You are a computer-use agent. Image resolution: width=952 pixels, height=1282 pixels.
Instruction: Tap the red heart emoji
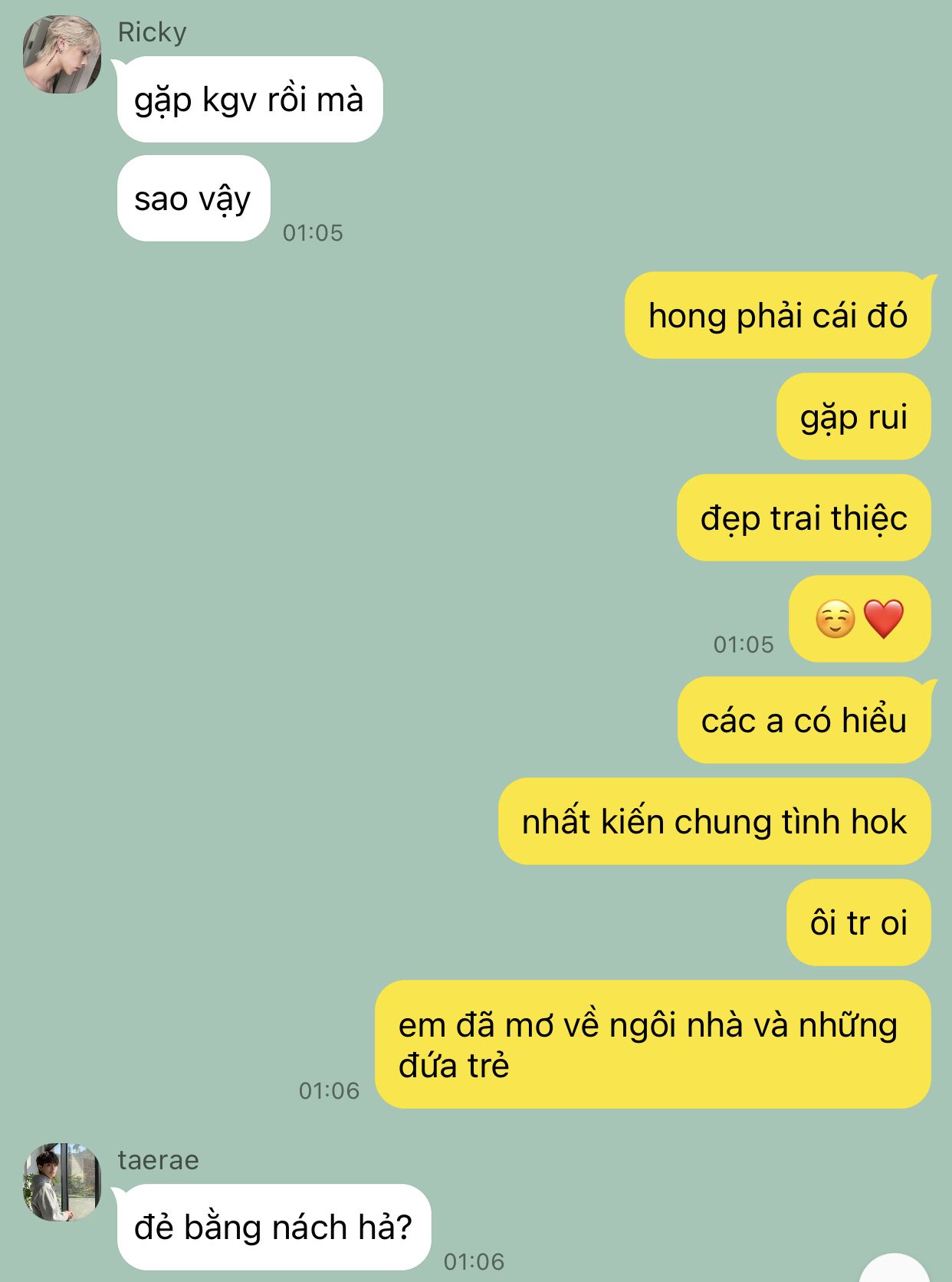coord(884,619)
